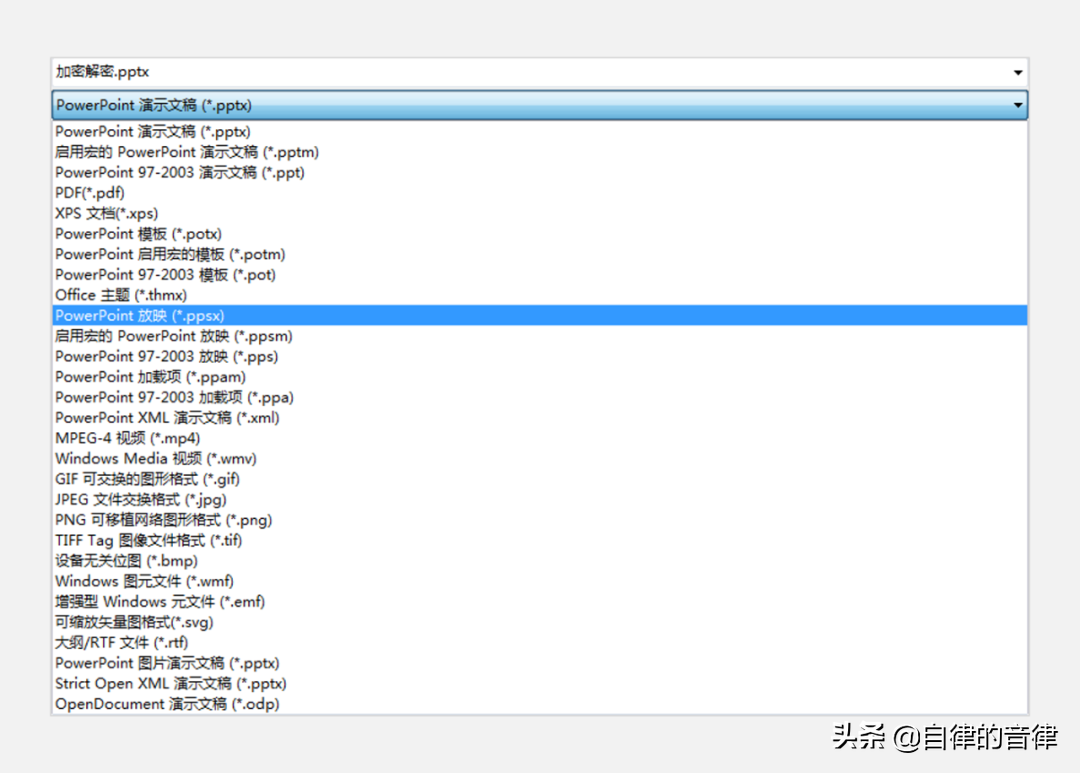Choose MPEG-4 视频 (*.mp4)
Screen dimensions: 1080x773
540,438
